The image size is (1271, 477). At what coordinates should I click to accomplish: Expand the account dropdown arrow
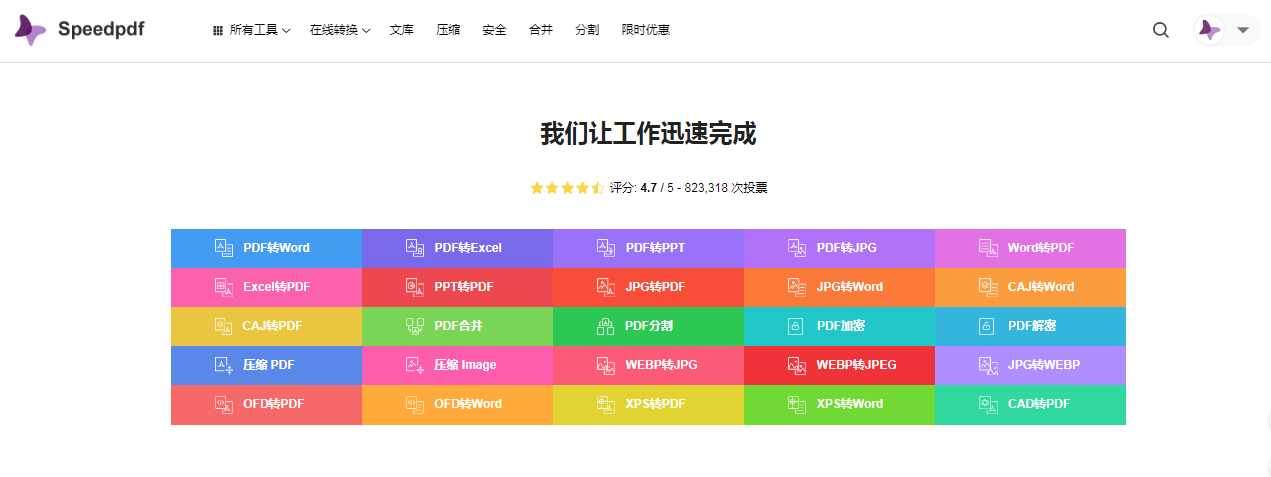coord(1243,30)
